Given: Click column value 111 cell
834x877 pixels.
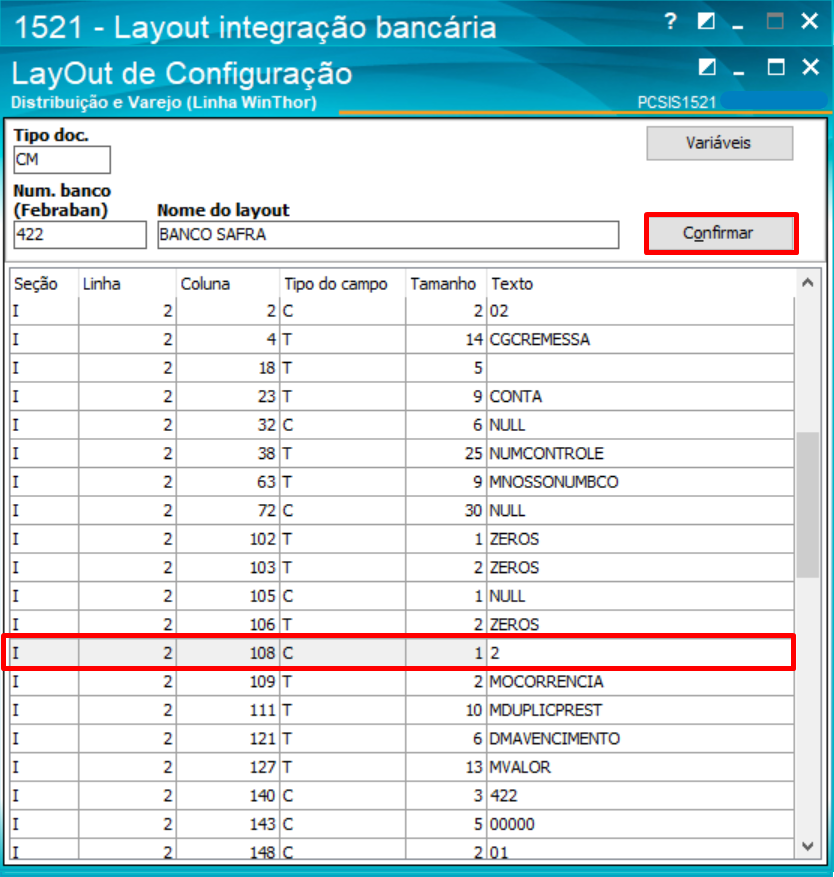Looking at the screenshot, I should click(228, 710).
